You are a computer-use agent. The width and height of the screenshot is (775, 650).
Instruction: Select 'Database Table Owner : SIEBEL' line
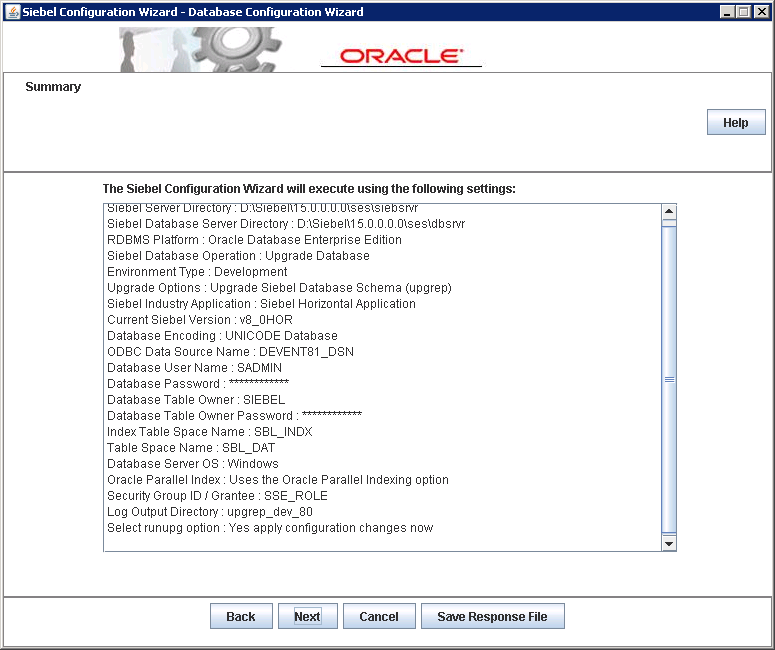(x=196, y=399)
